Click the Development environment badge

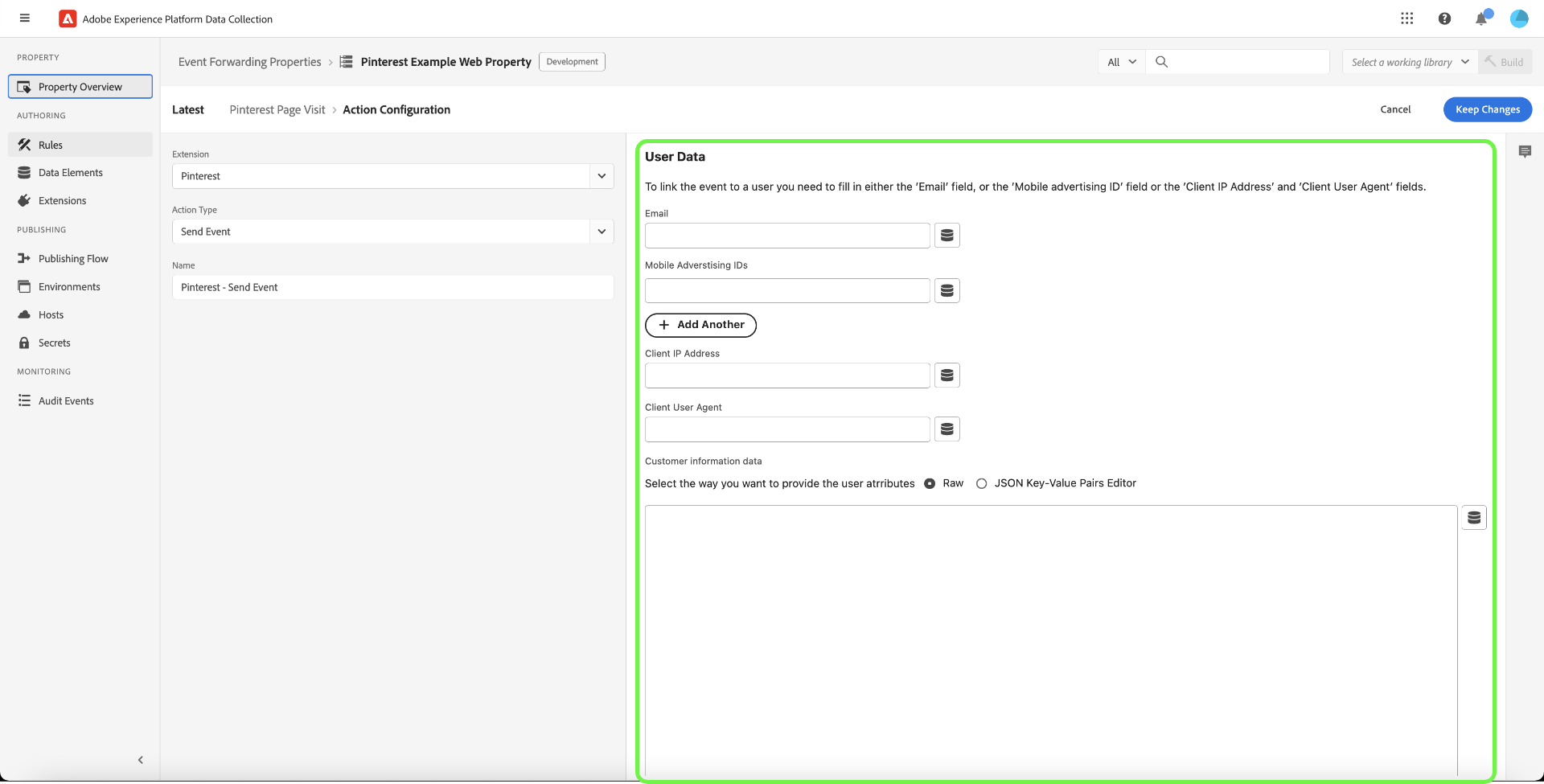click(x=572, y=62)
